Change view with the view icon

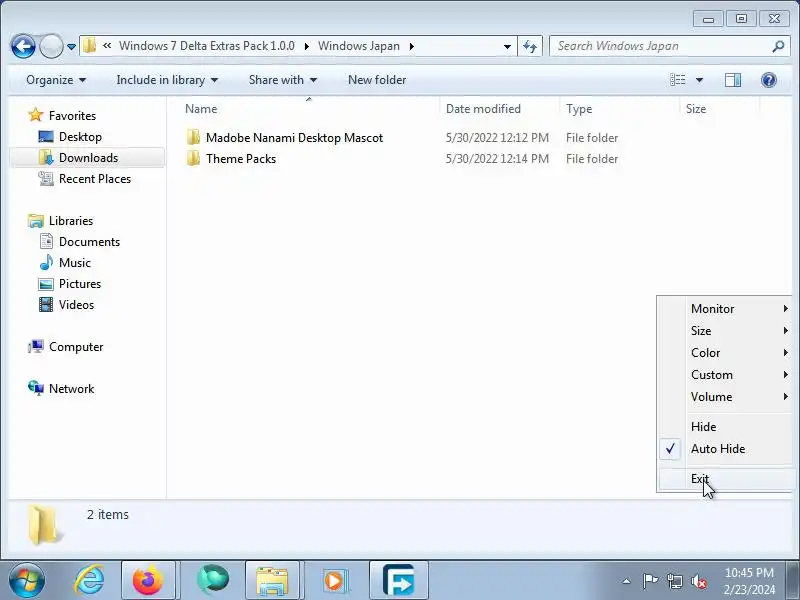[x=678, y=80]
